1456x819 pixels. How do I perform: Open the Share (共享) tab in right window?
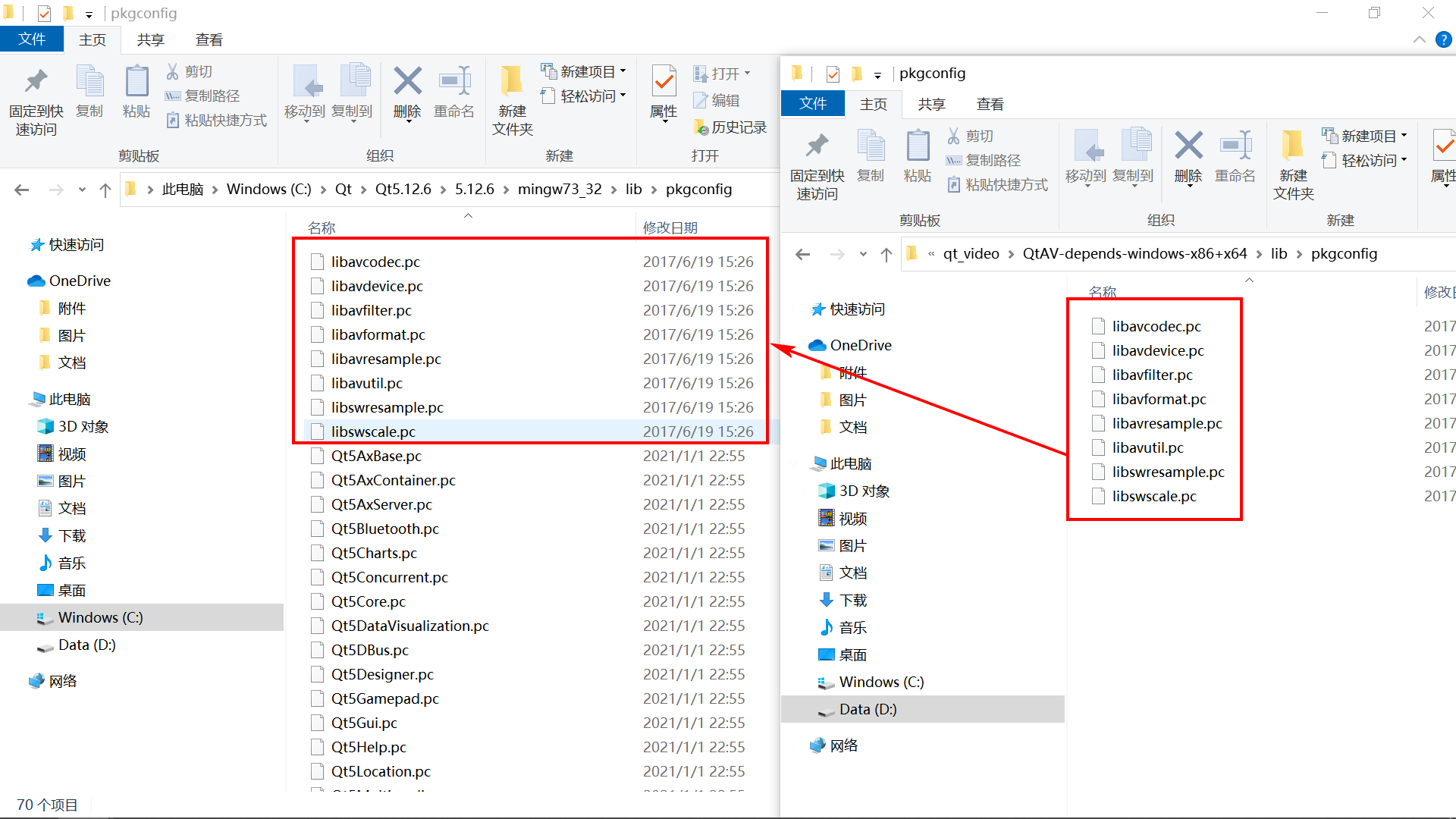click(x=931, y=104)
